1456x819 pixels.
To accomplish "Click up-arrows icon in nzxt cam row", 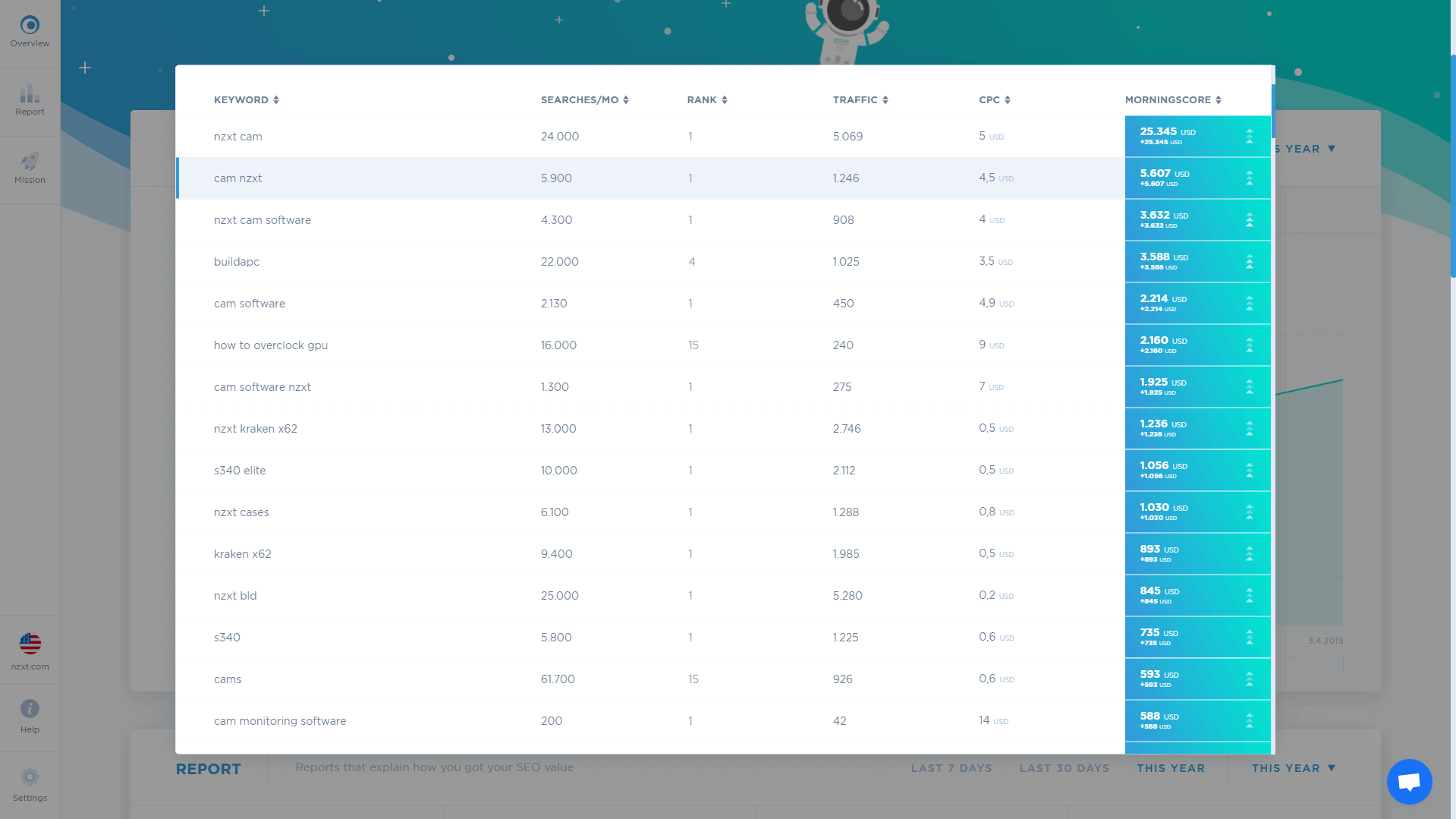I will click(x=1250, y=137).
